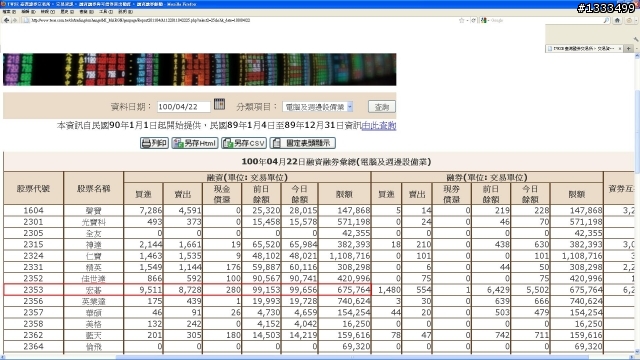Image resolution: width=640 pixels, height=360 pixels.
Task: Click stock code 2362
Action: [x=33, y=335]
